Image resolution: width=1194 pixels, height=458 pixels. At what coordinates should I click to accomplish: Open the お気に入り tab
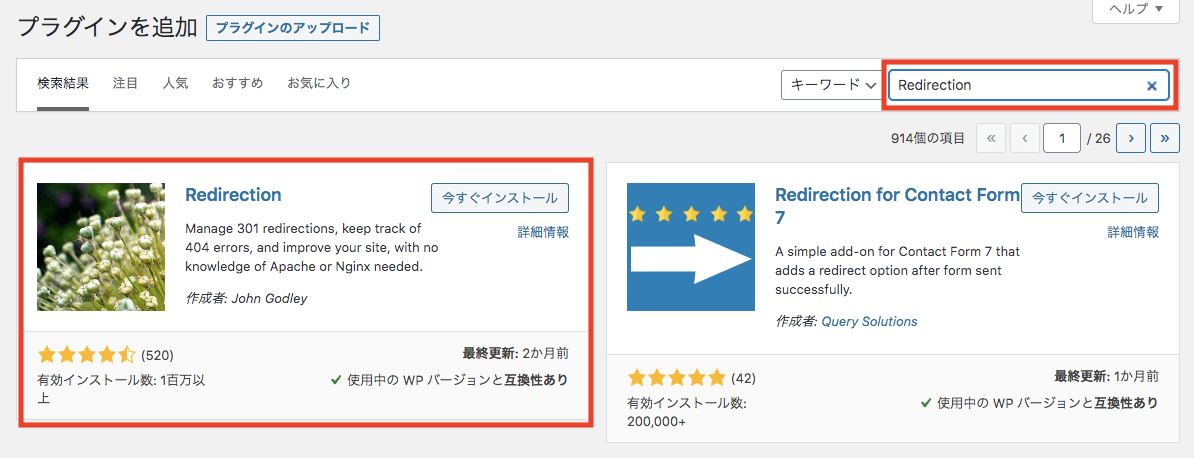tap(319, 84)
